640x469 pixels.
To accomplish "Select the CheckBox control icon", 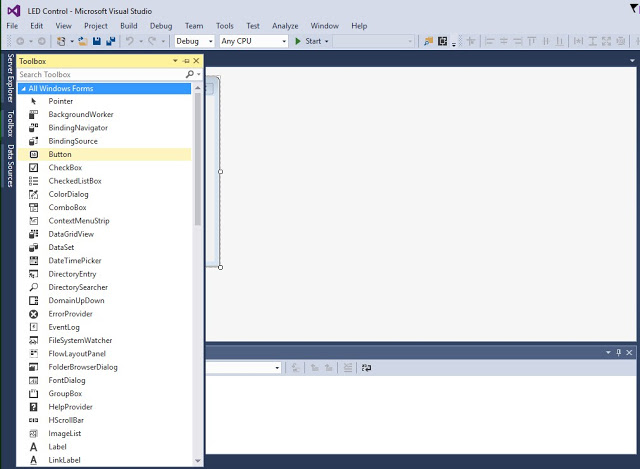I will click(34, 168).
